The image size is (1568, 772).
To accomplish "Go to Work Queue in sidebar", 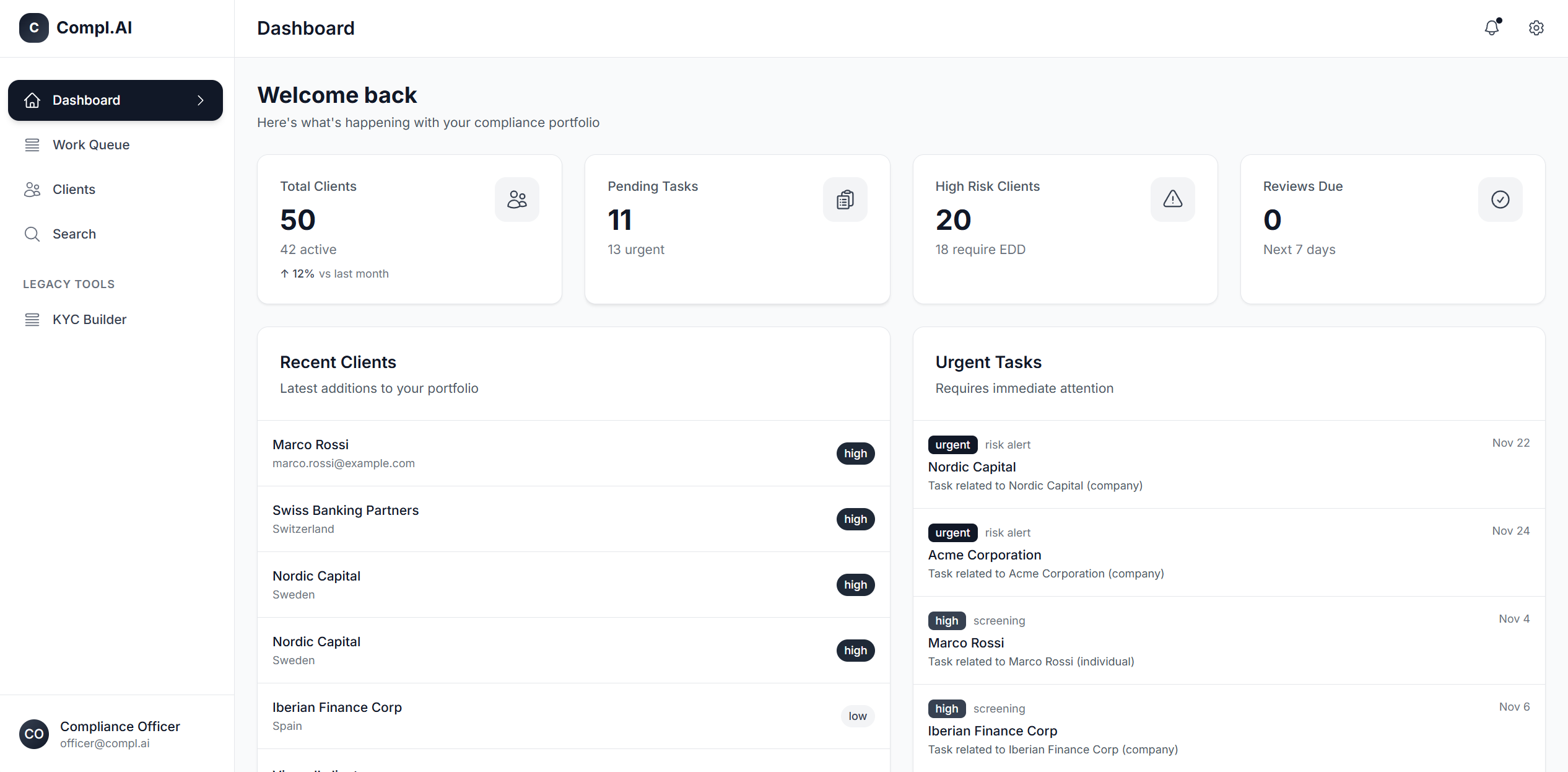I will tap(91, 145).
